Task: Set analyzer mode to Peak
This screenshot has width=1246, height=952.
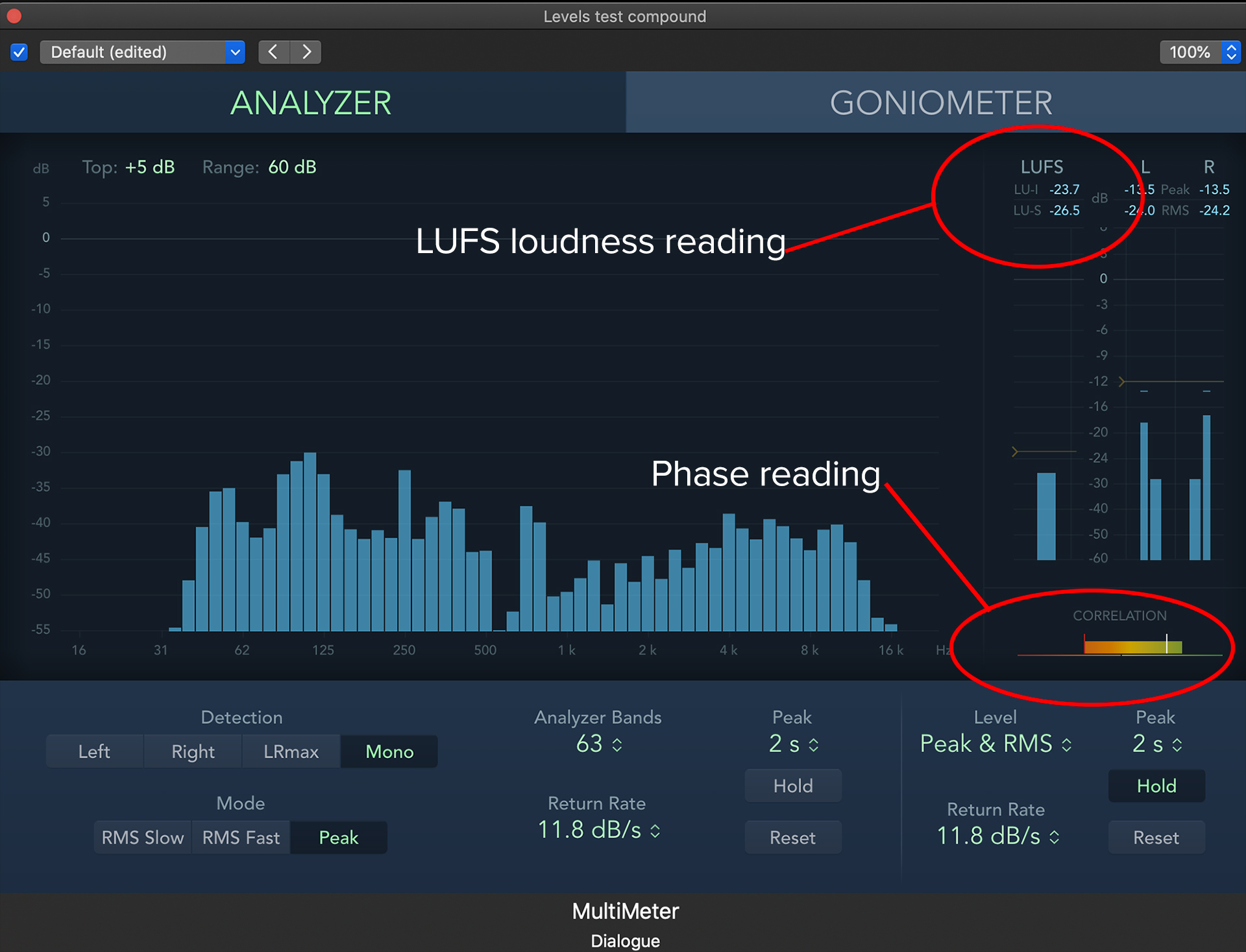Action: (339, 838)
